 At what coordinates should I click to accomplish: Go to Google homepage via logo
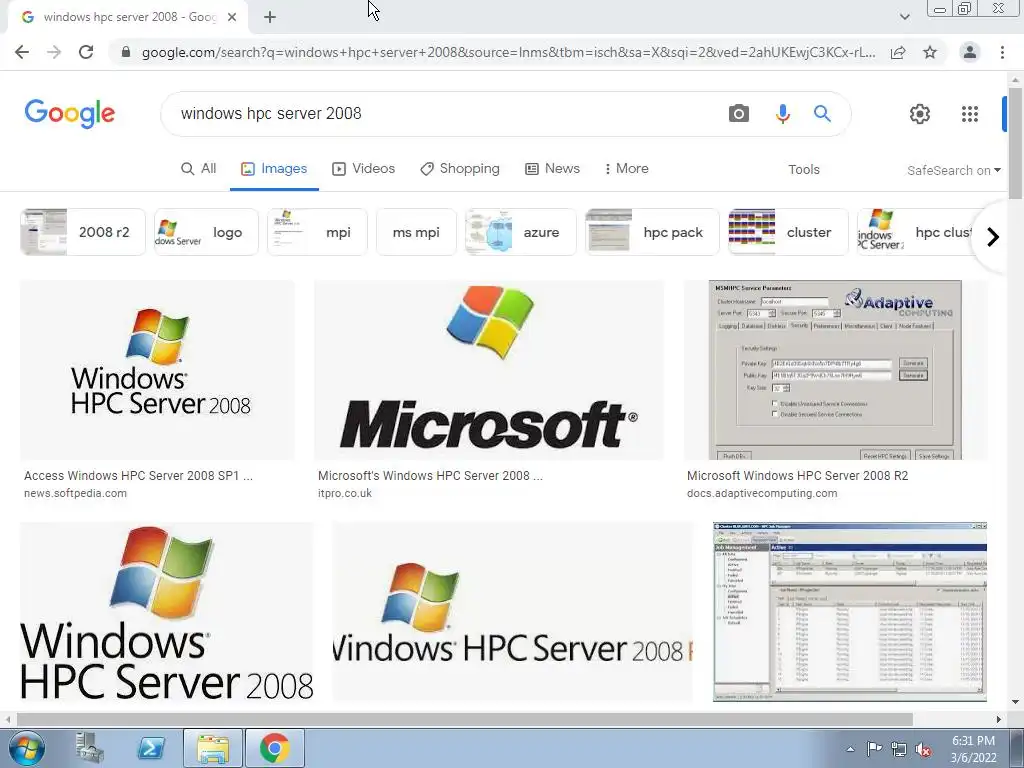coord(70,114)
